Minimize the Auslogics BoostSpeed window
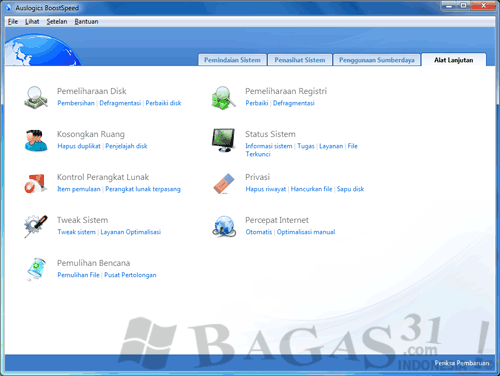 coord(449,6)
